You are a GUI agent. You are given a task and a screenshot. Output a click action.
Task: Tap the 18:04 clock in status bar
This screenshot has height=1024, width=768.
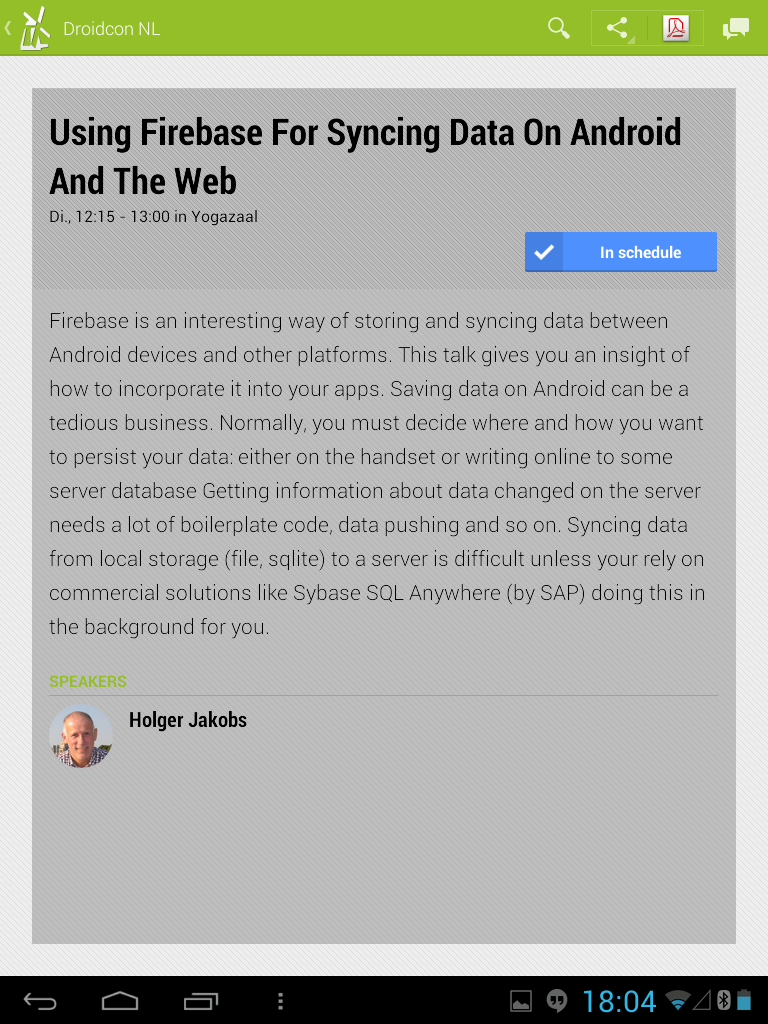click(x=618, y=1001)
